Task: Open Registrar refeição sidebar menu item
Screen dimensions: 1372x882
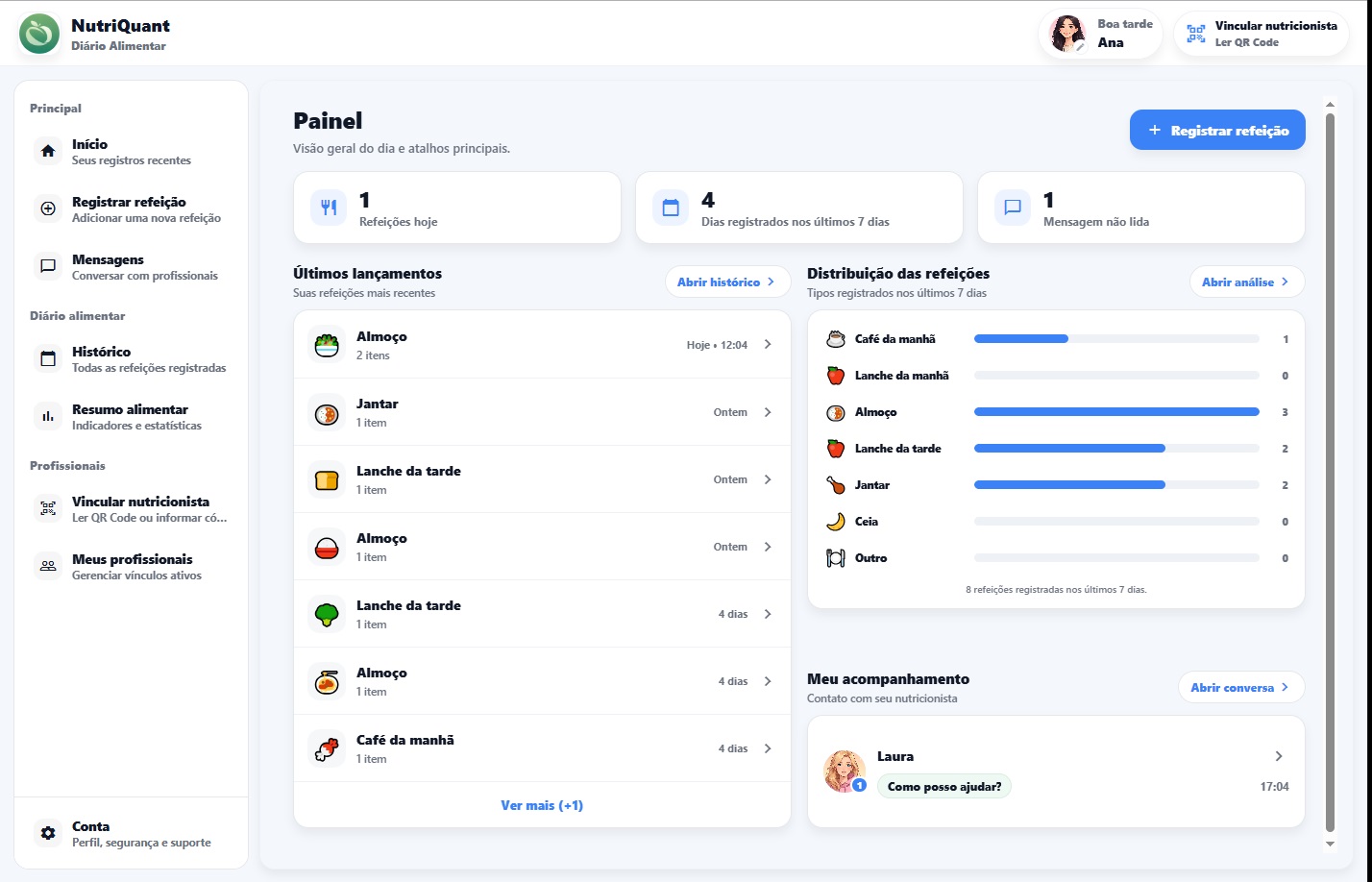Action: click(131, 209)
